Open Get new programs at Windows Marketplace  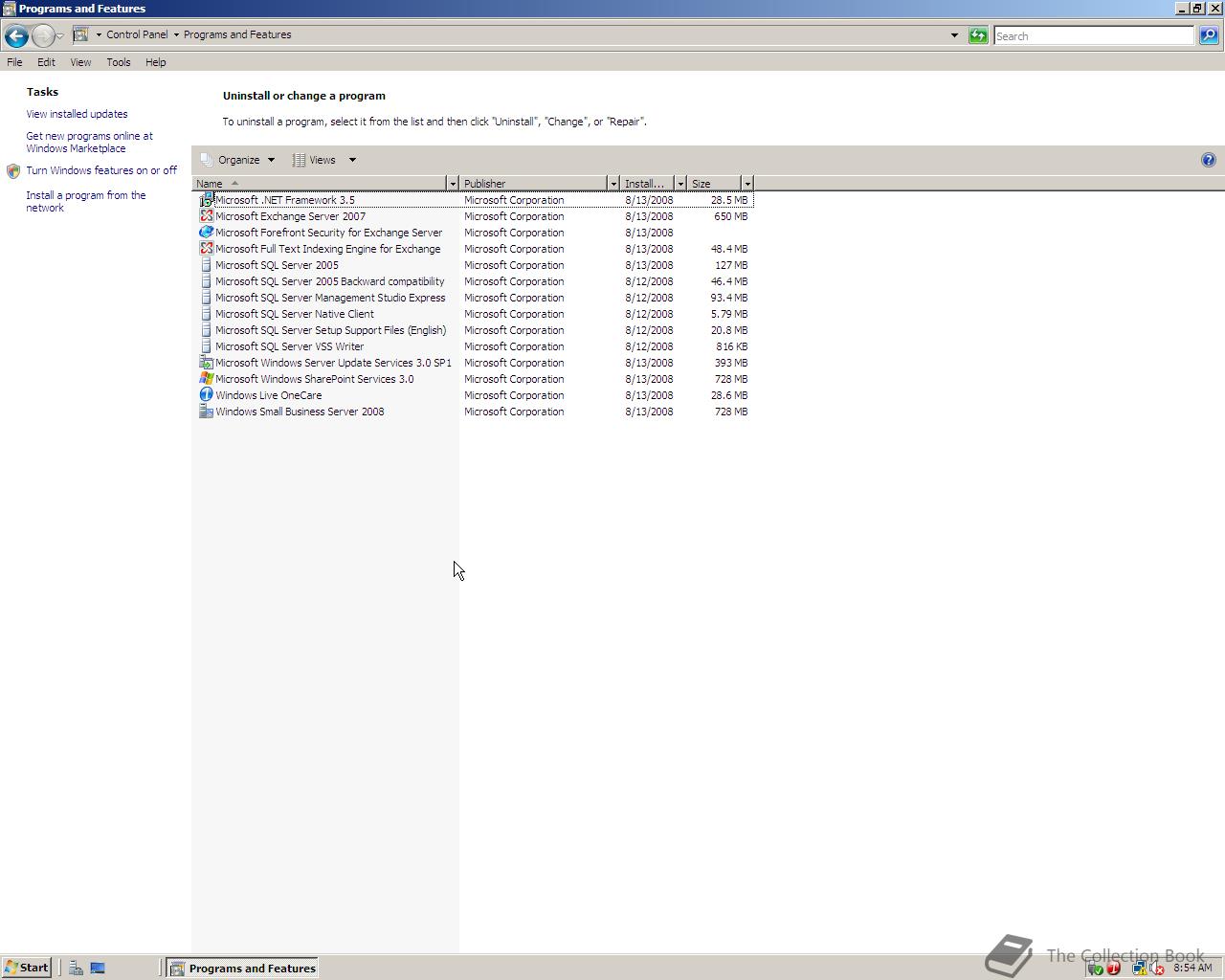(89, 143)
